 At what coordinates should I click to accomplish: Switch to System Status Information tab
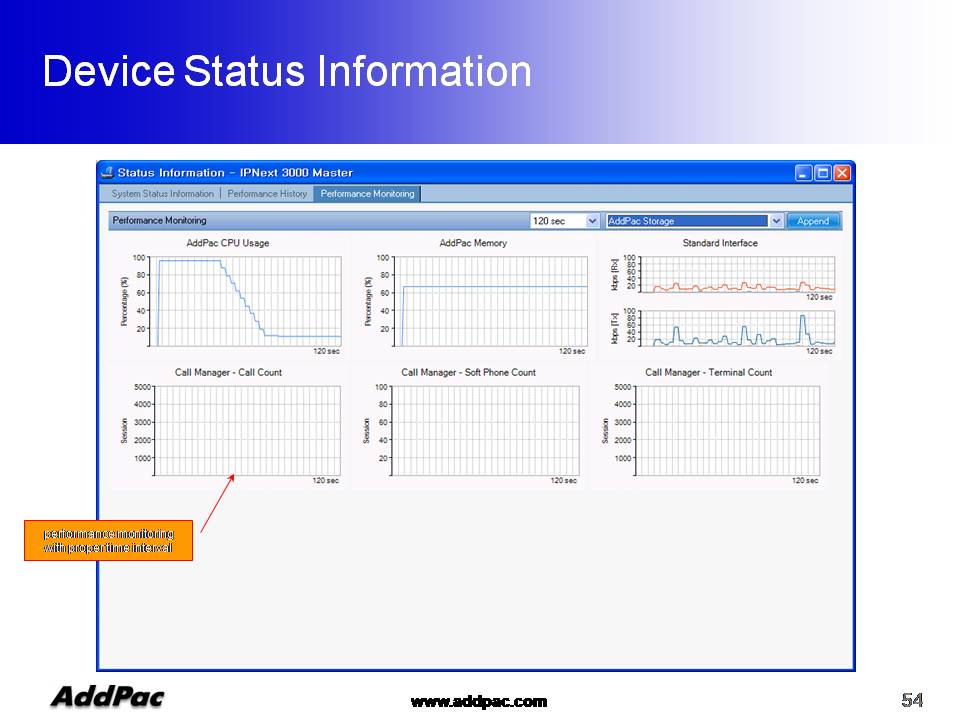(x=162, y=193)
